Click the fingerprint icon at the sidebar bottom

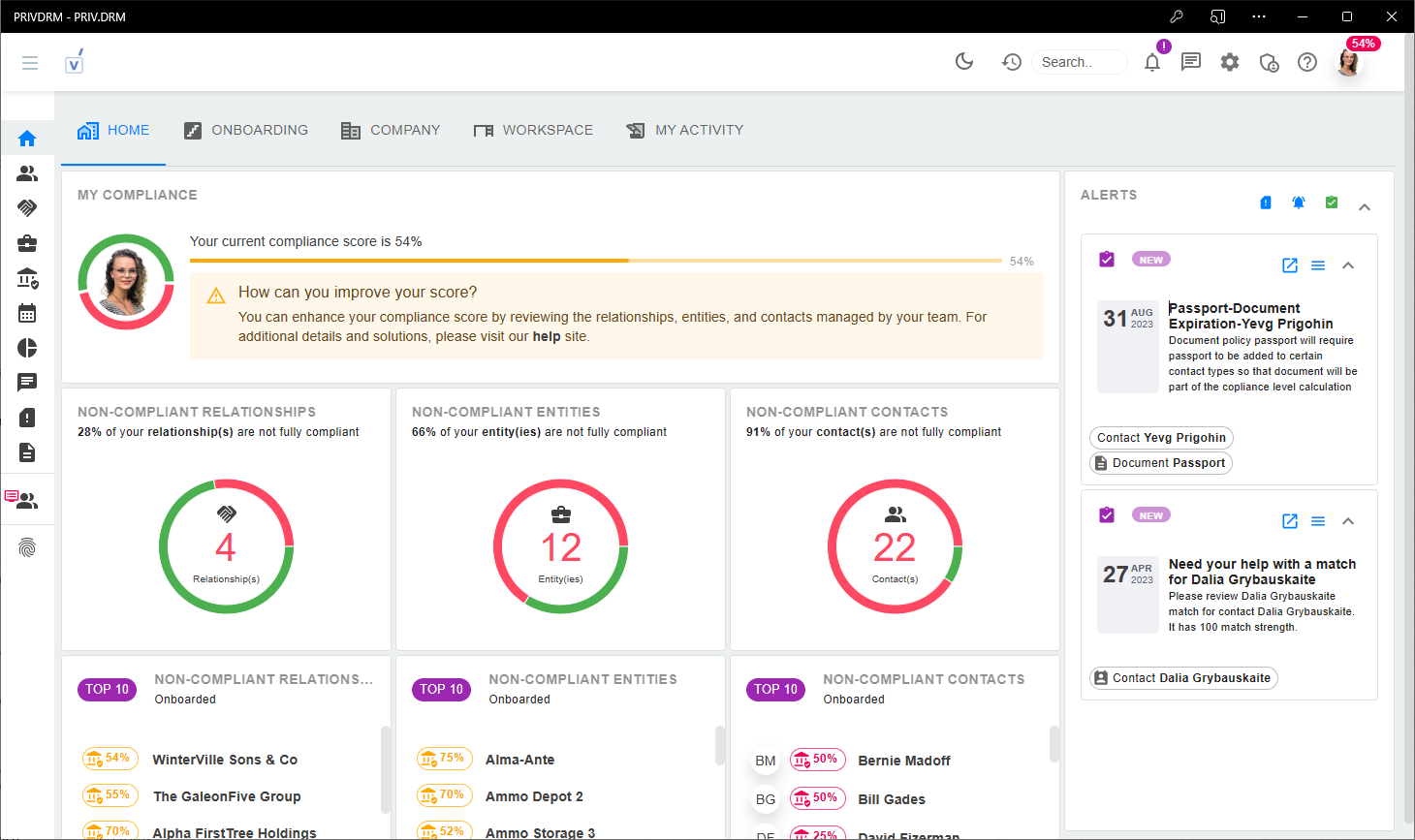(x=27, y=547)
